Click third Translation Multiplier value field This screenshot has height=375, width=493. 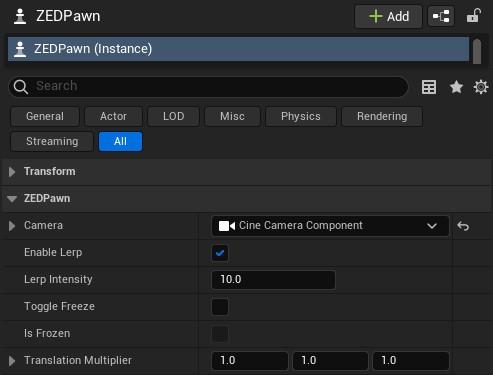coord(411,361)
